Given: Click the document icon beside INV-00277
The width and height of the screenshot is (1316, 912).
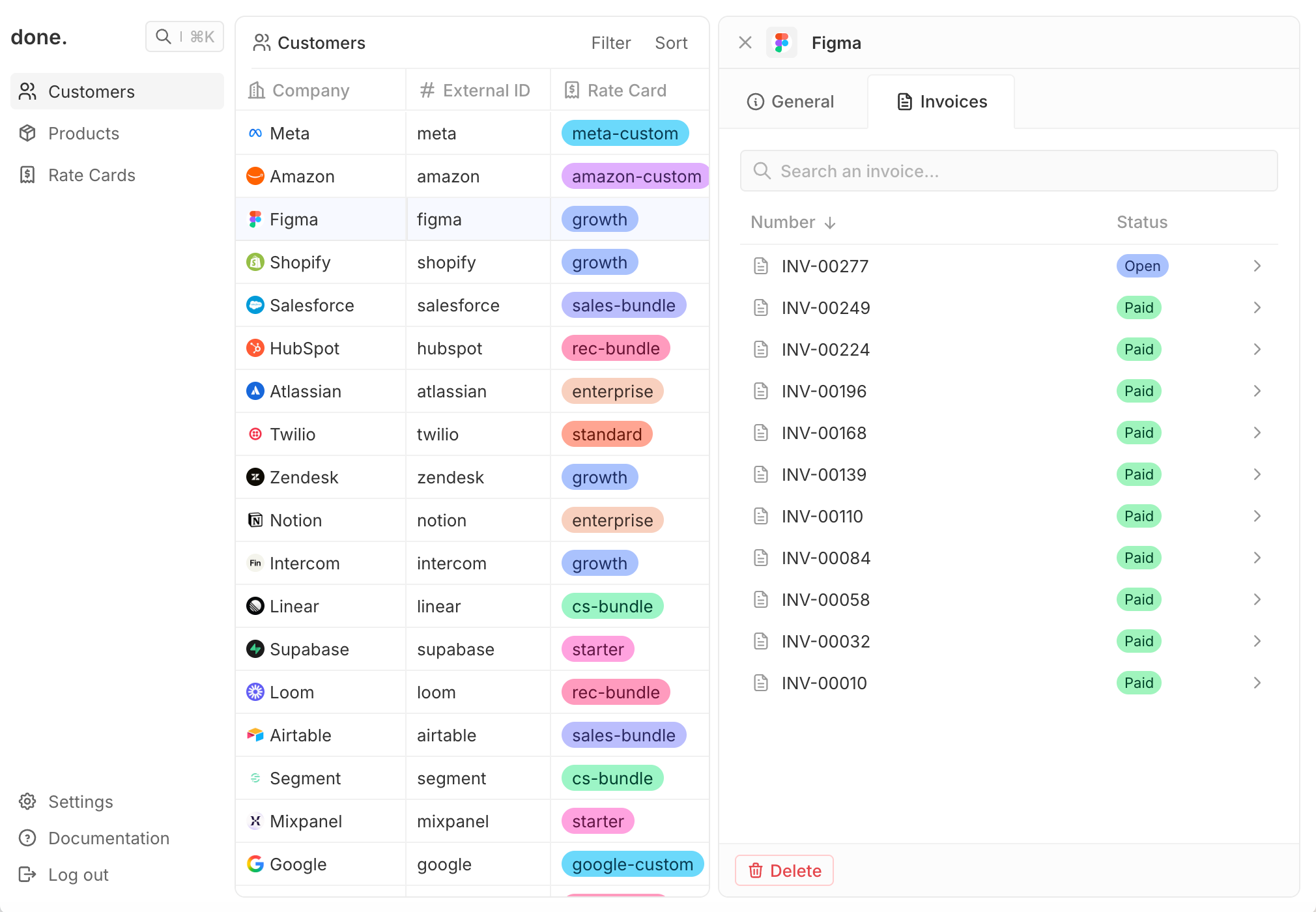Looking at the screenshot, I should (761, 266).
